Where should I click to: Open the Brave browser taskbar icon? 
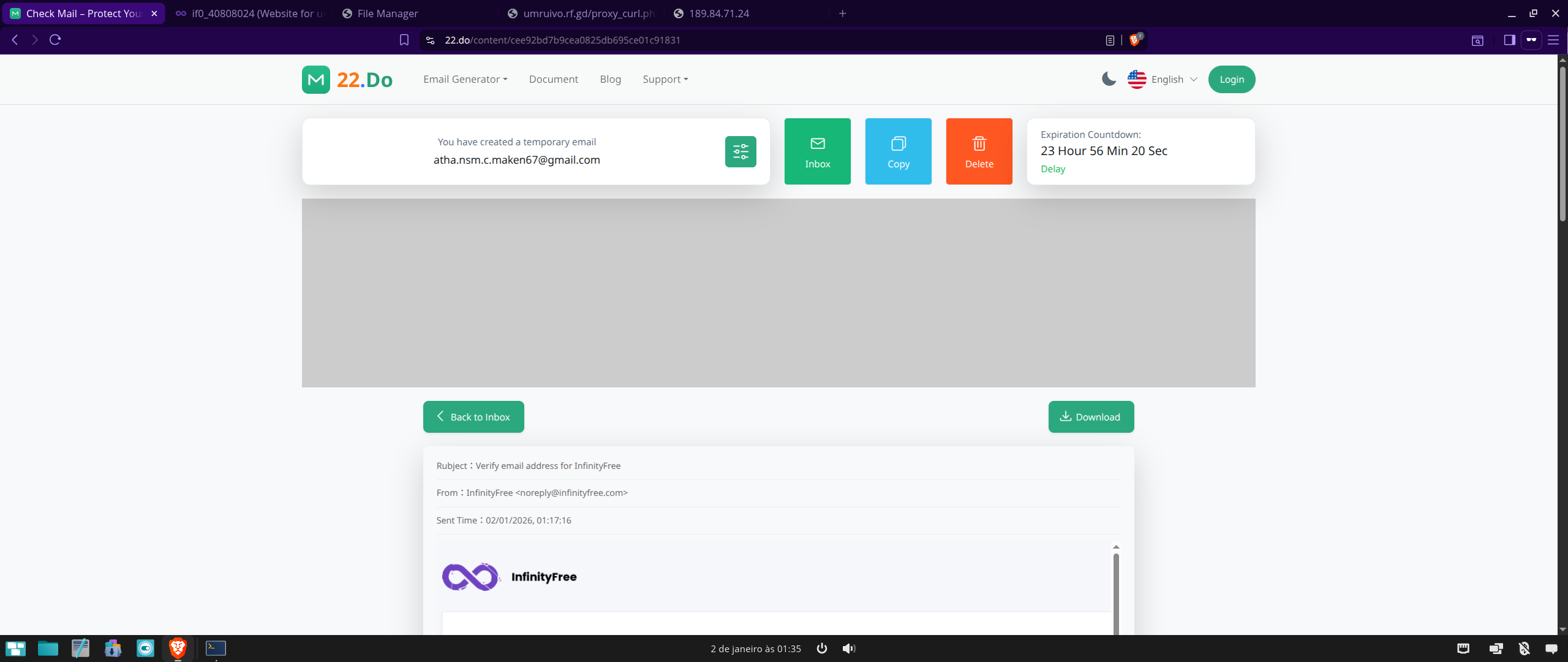click(178, 648)
